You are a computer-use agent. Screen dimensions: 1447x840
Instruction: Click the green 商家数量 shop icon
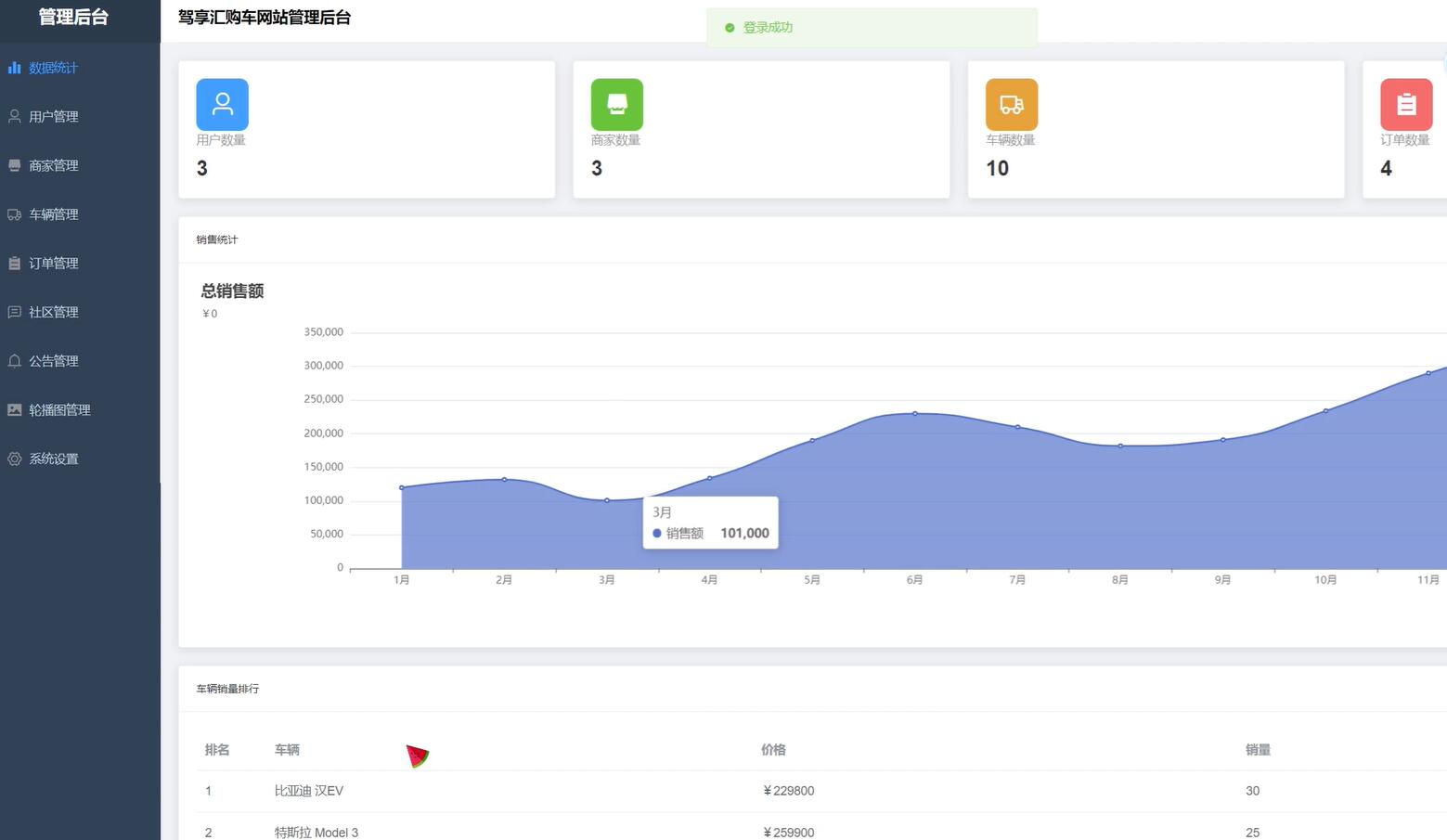click(617, 104)
